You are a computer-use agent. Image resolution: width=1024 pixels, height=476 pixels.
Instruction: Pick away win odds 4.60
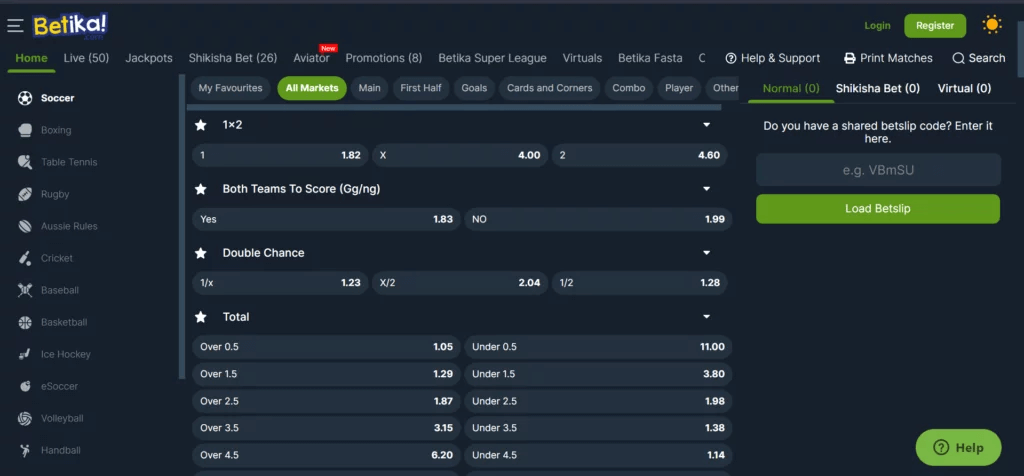pyautogui.click(x=639, y=155)
